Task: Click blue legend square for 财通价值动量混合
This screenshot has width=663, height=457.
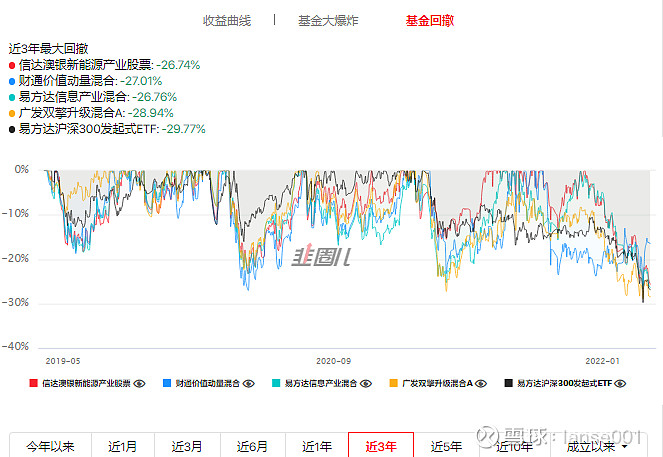Action: [x=167, y=383]
